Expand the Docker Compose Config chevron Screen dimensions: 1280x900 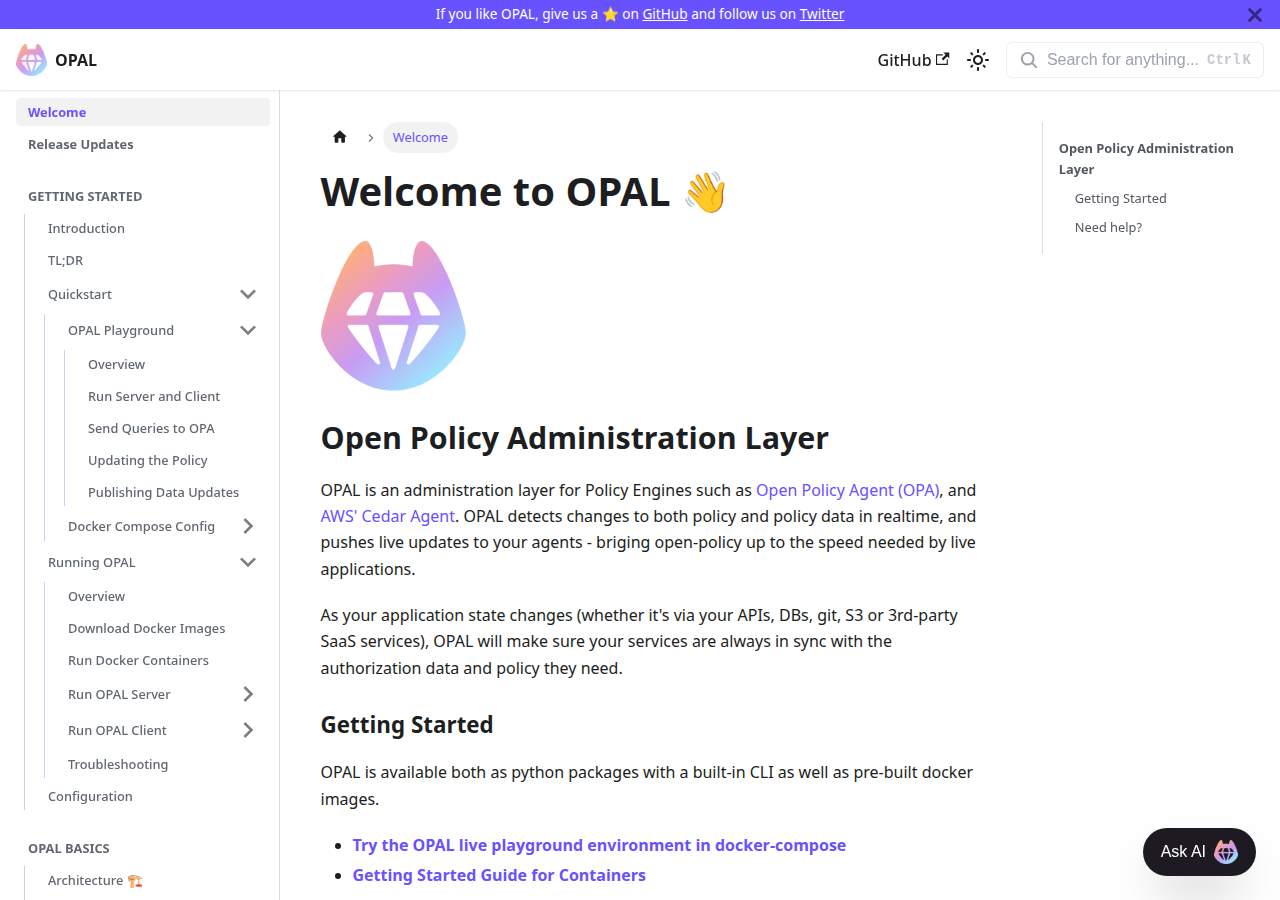pyautogui.click(x=248, y=526)
